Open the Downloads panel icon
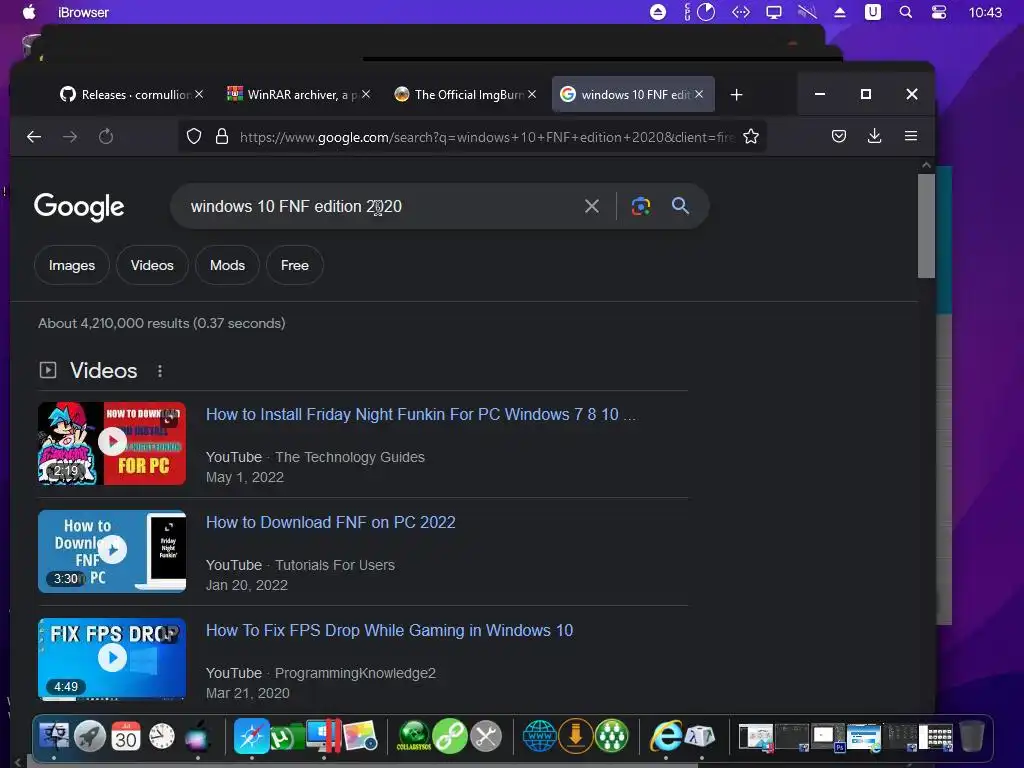The image size is (1024, 768). (874, 136)
